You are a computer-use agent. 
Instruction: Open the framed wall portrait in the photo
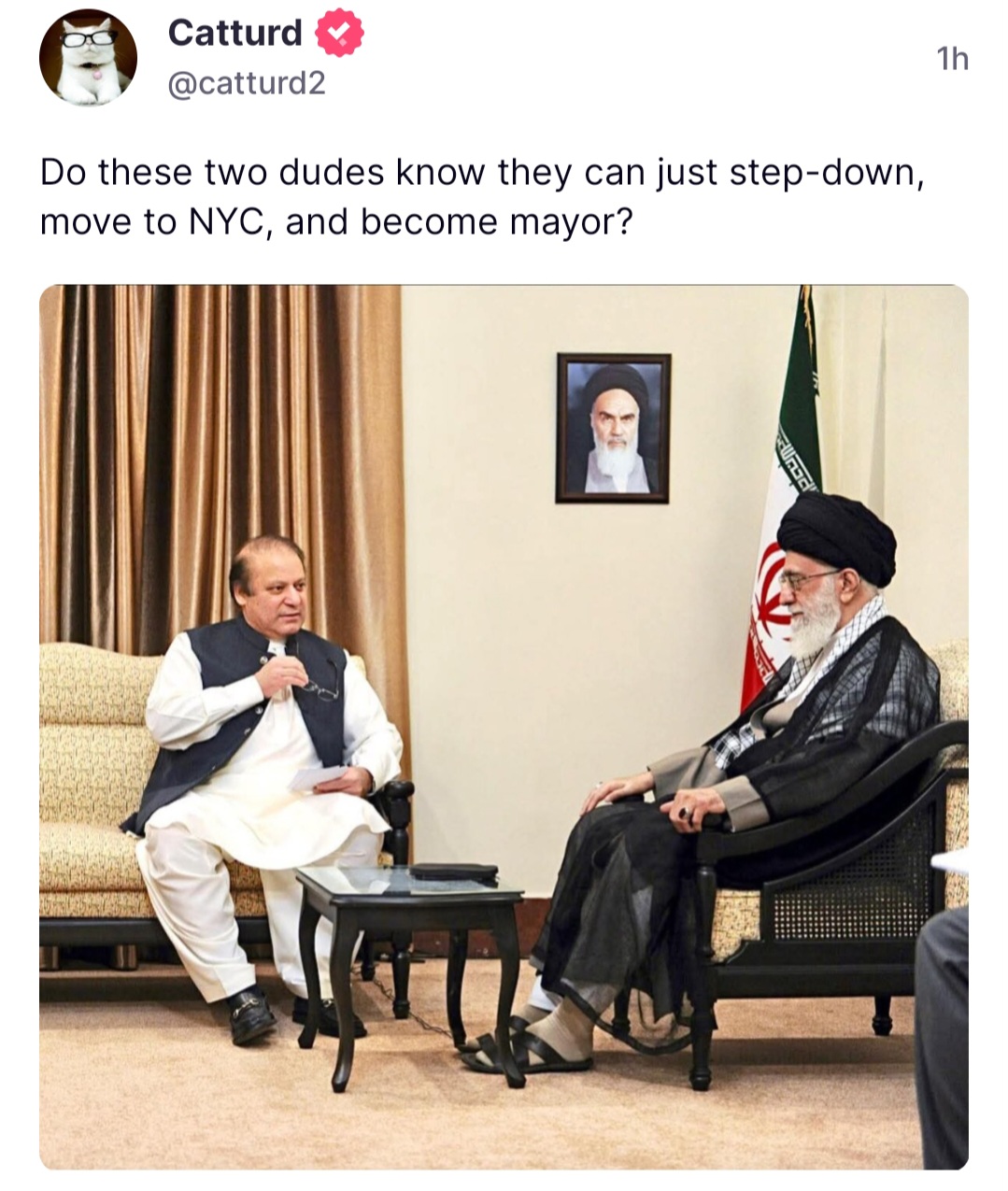coord(614,428)
